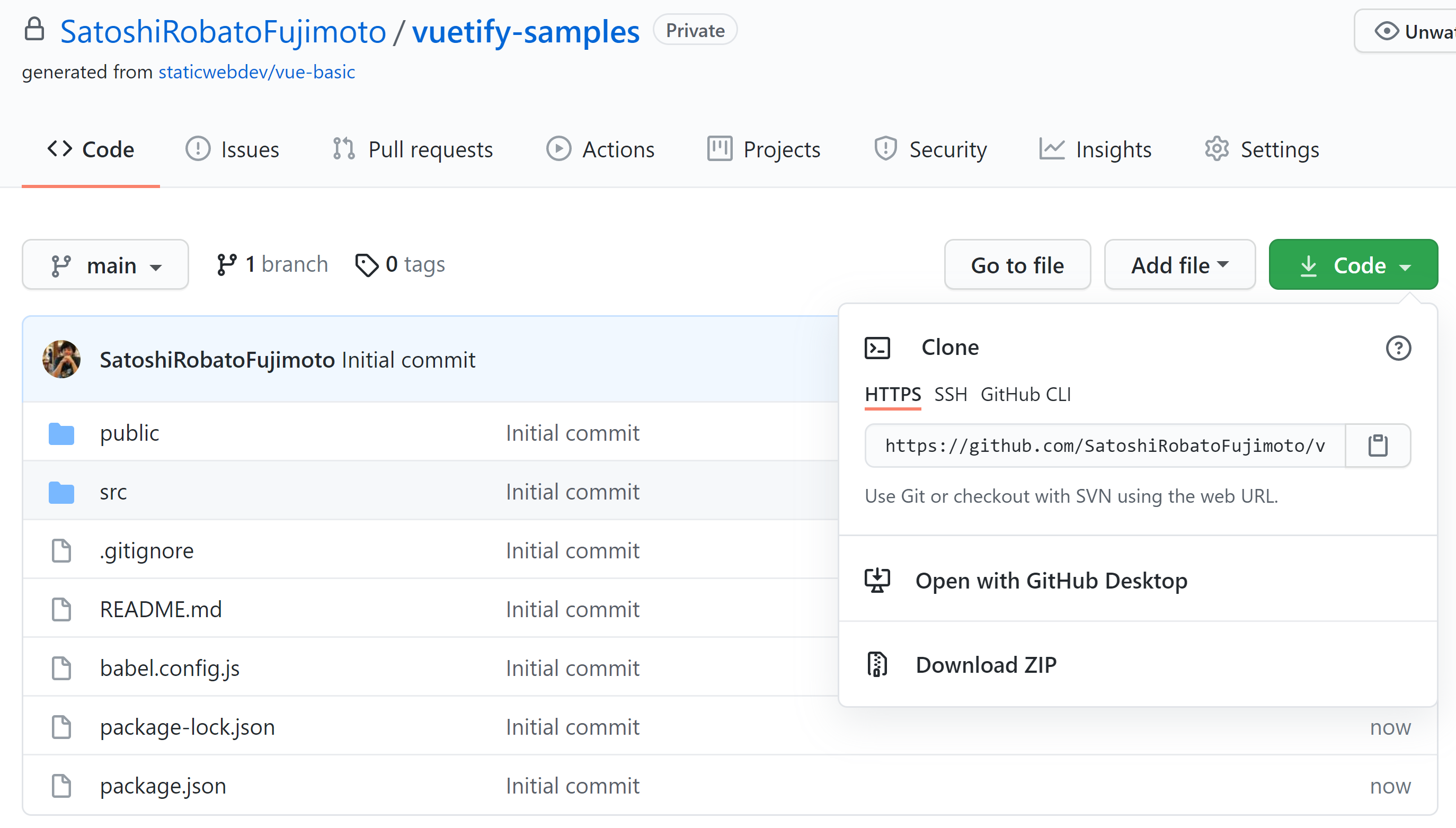Copy the clone URL with clipboard icon
This screenshot has width=1456, height=828.
(1377, 446)
